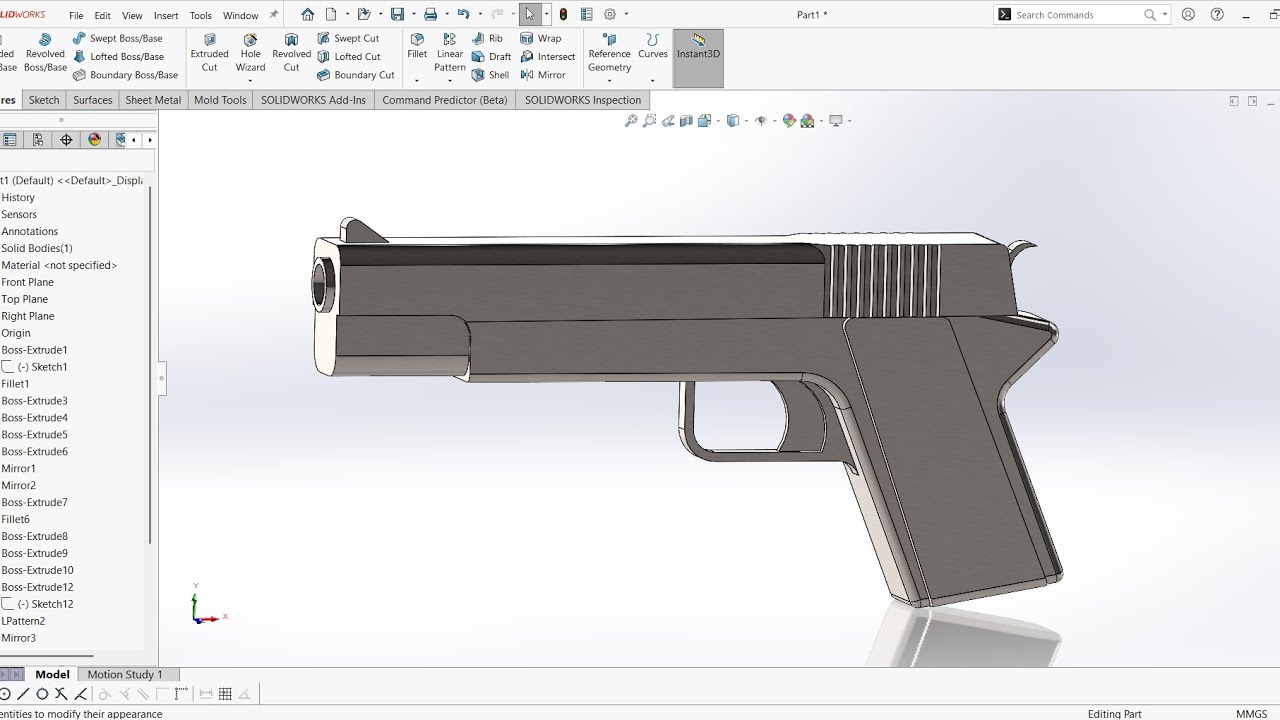Click the Open folder icon
The height and width of the screenshot is (720, 1280).
point(364,14)
